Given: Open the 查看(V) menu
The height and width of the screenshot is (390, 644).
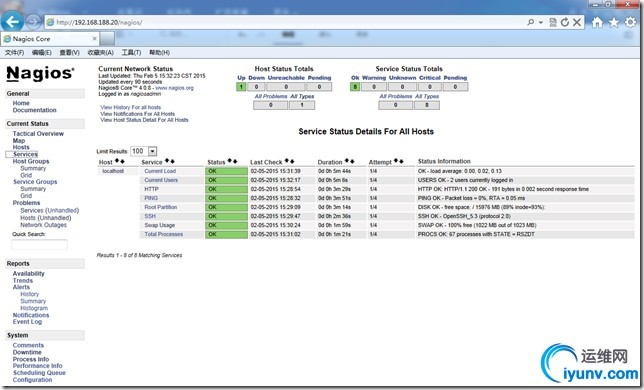Looking at the screenshot, I should pos(69,53).
